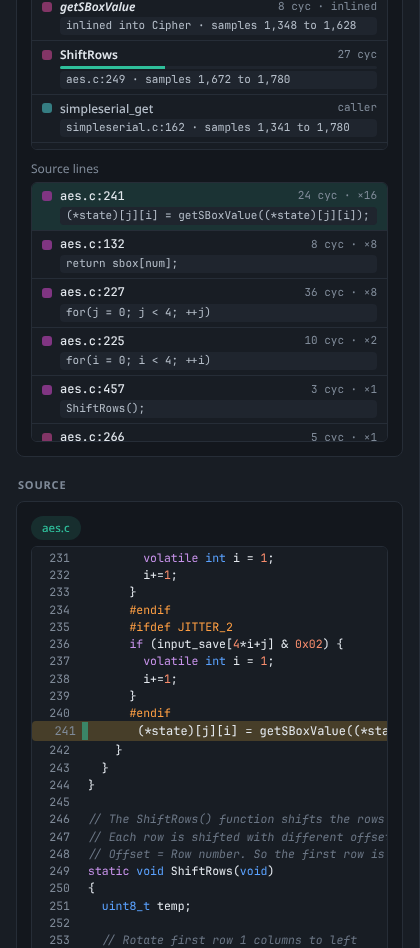Select the ShiftRows function entry
Image resolution: width=420 pixels, height=948 pixels.
tap(209, 68)
